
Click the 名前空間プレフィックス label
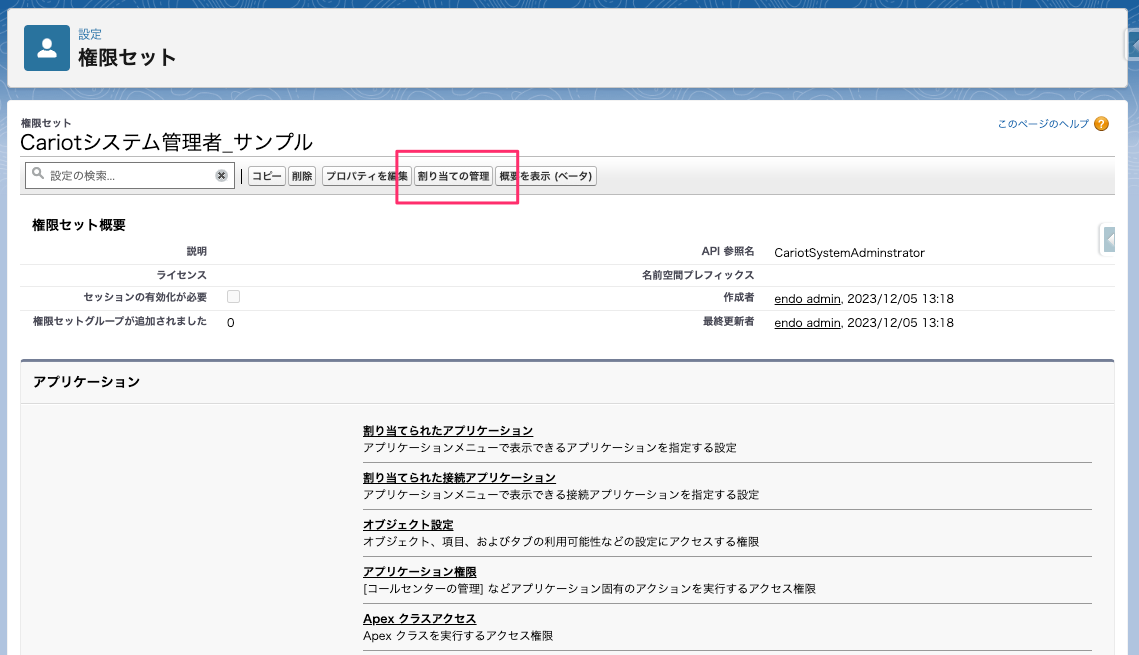point(698,275)
